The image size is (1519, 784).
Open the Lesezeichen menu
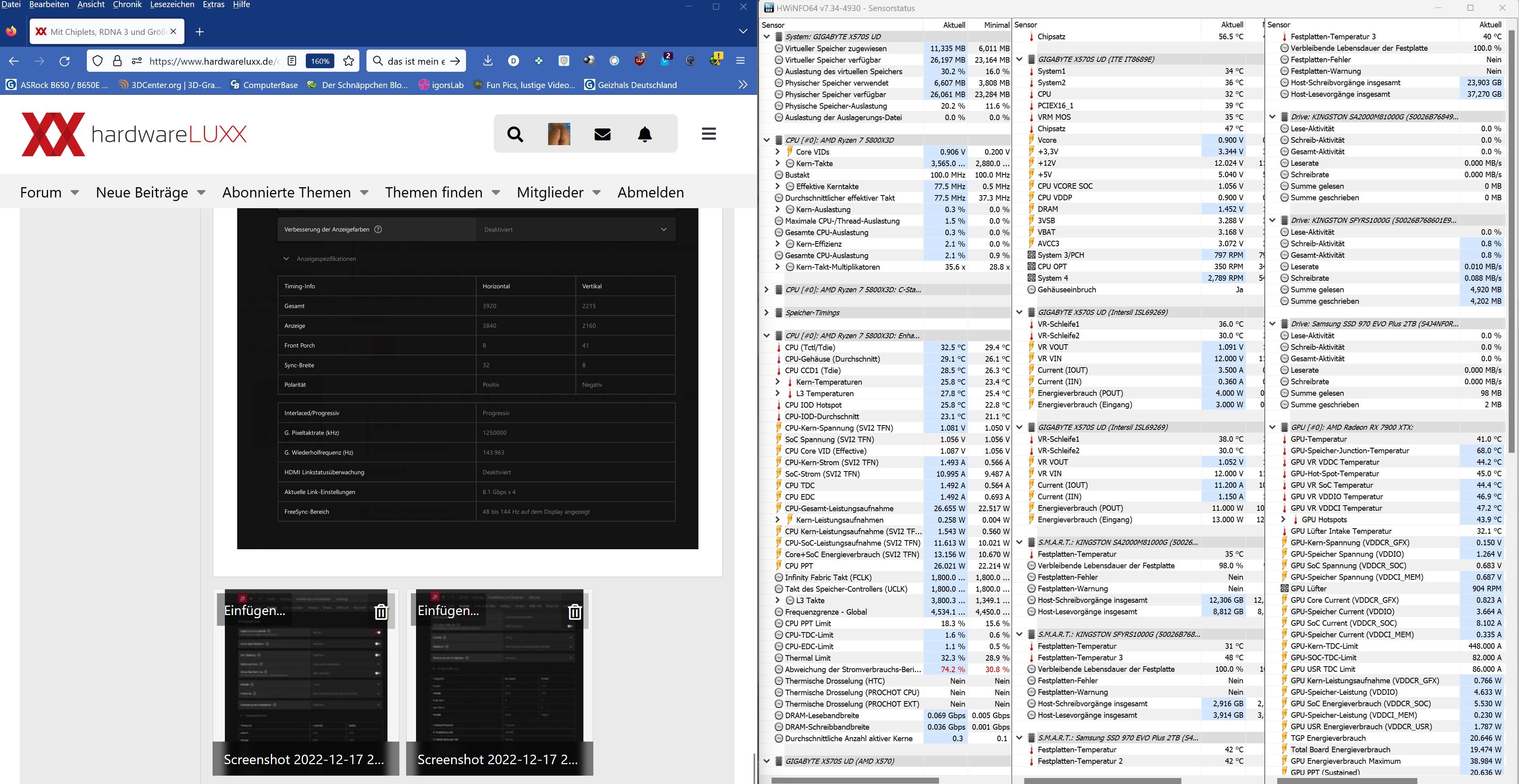[x=172, y=5]
